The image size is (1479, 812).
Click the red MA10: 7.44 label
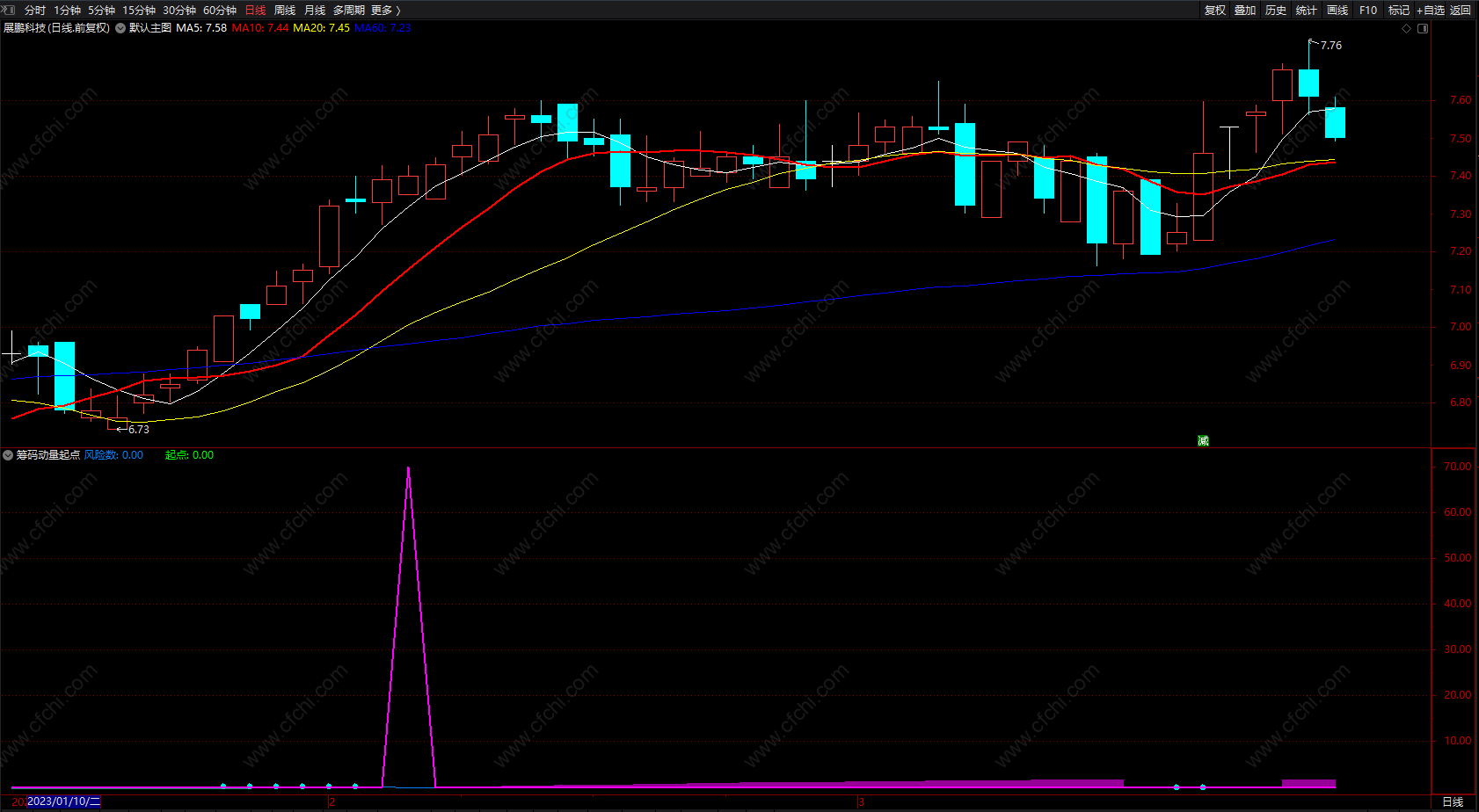pos(260,28)
